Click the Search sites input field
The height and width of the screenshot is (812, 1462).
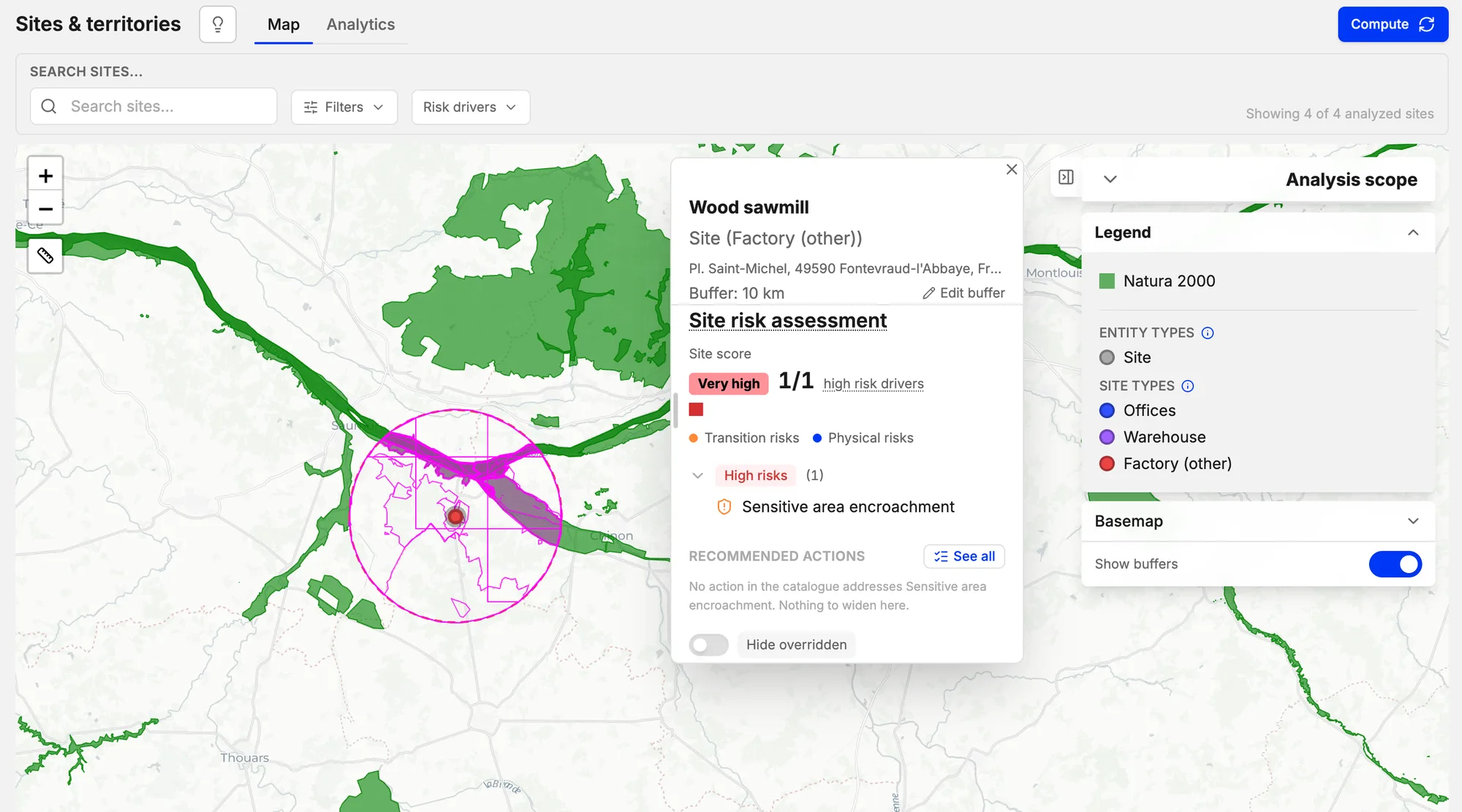154,107
